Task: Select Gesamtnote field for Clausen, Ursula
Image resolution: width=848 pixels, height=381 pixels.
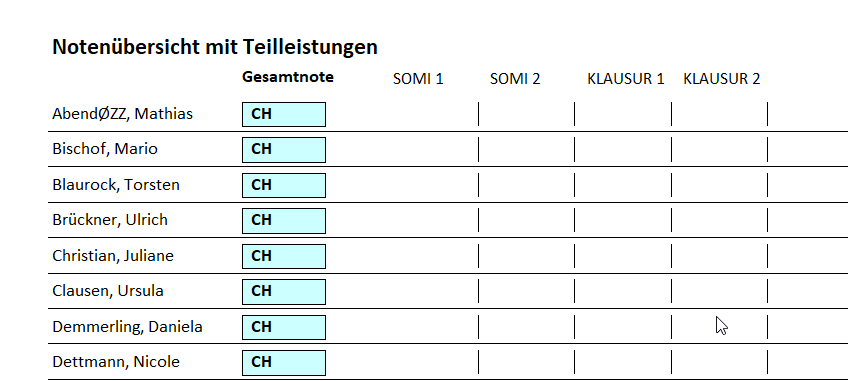Action: pyautogui.click(x=284, y=291)
